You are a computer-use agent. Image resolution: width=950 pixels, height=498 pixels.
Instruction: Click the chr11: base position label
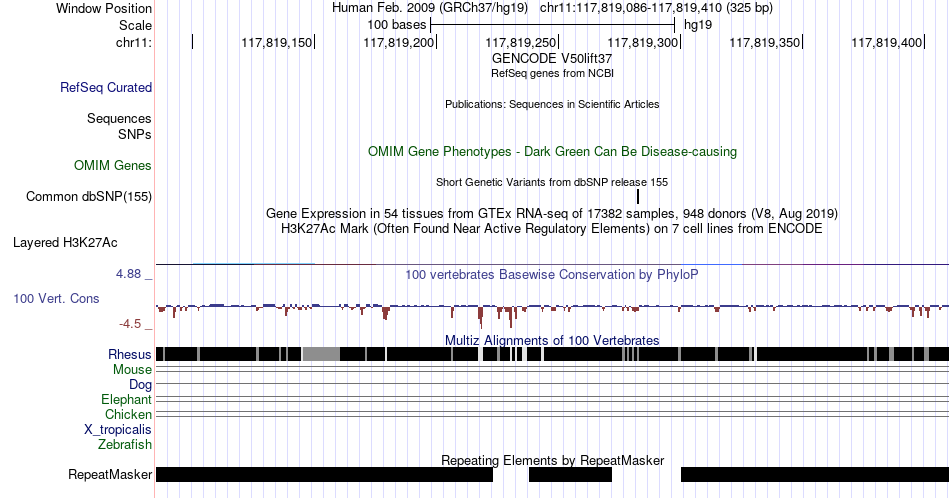(x=134, y=42)
